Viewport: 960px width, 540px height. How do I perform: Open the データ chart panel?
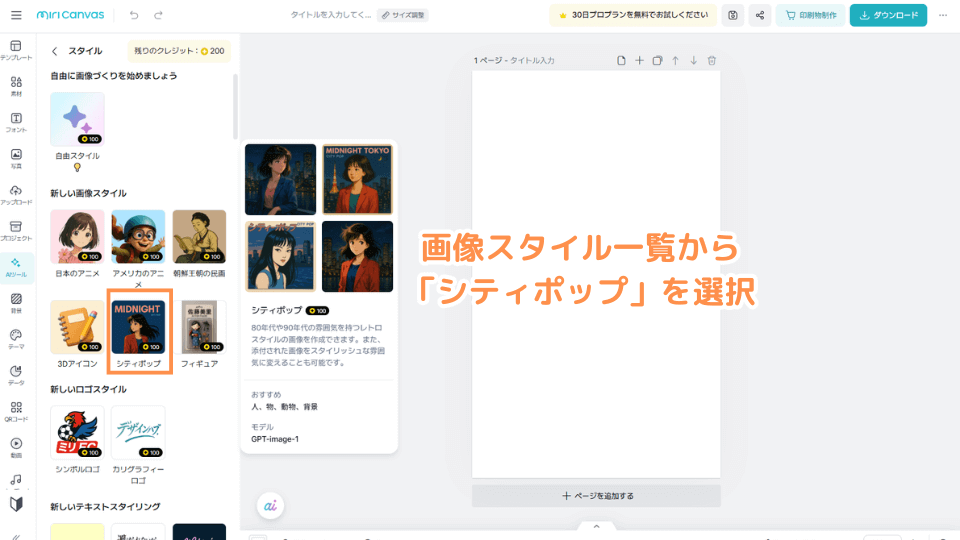click(x=17, y=375)
